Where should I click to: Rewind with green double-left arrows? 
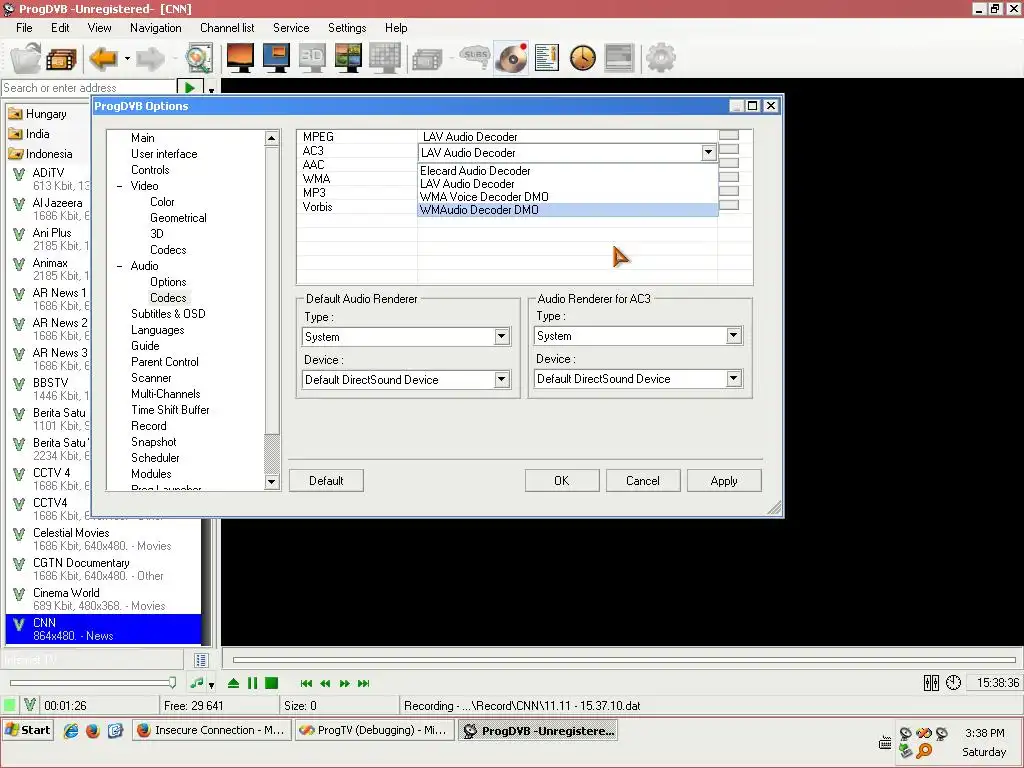coord(325,684)
